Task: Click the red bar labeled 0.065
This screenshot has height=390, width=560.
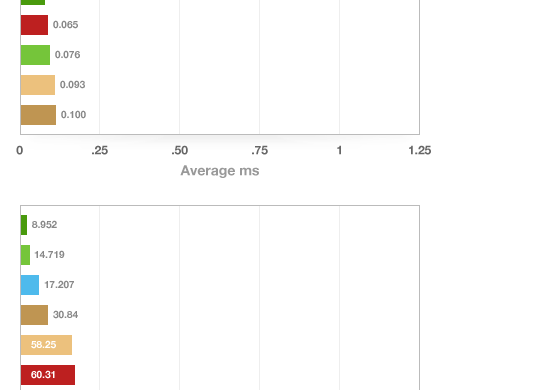Action: coord(34,25)
